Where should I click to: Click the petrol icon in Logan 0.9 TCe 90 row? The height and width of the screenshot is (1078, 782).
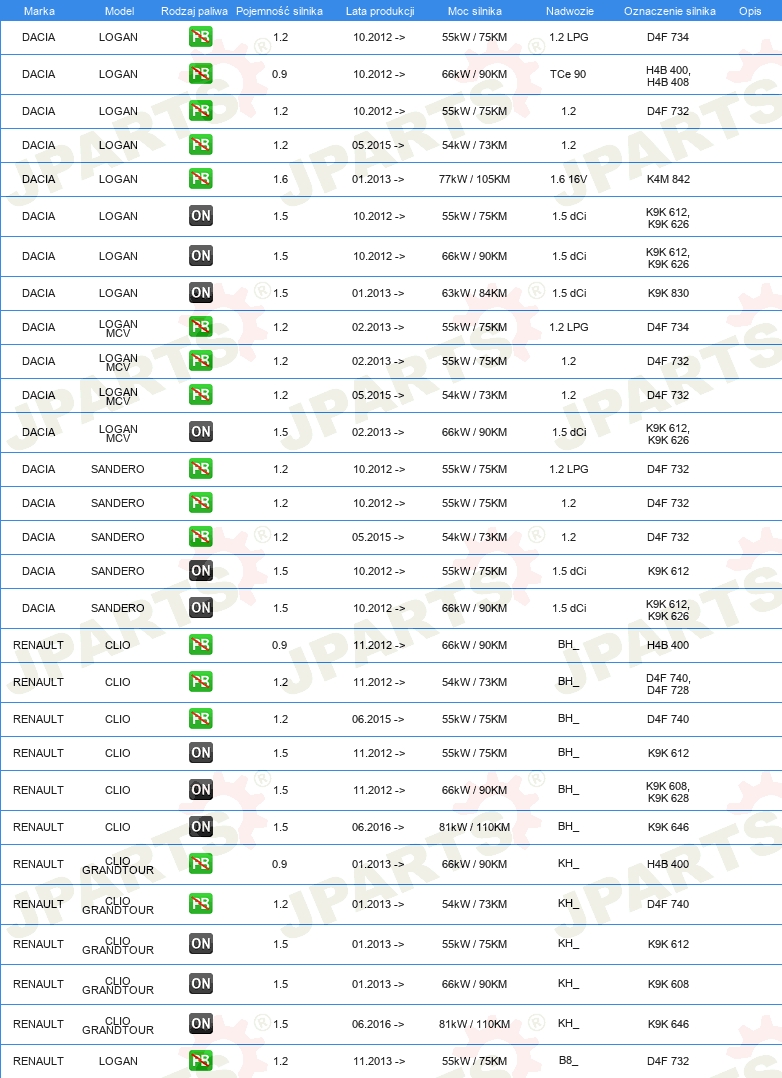pyautogui.click(x=201, y=74)
